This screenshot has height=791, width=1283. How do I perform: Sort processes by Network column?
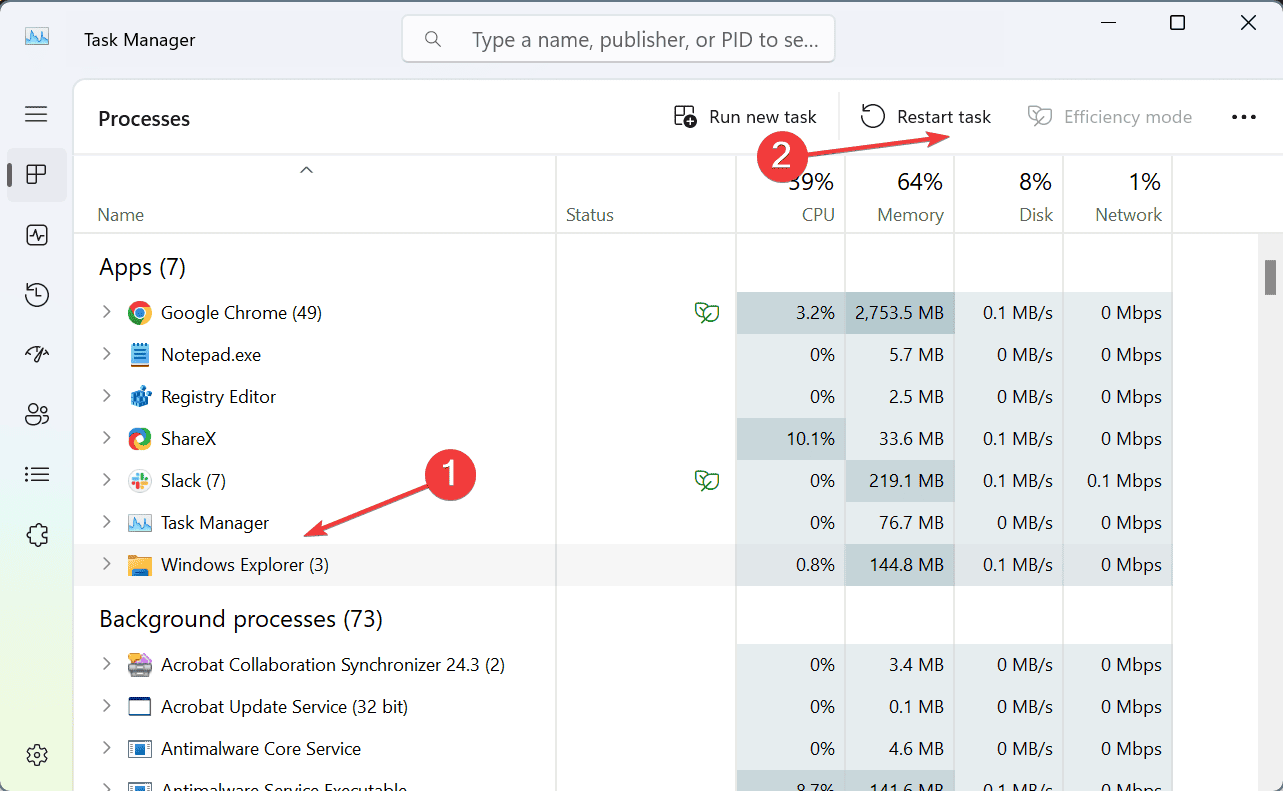point(1118,195)
